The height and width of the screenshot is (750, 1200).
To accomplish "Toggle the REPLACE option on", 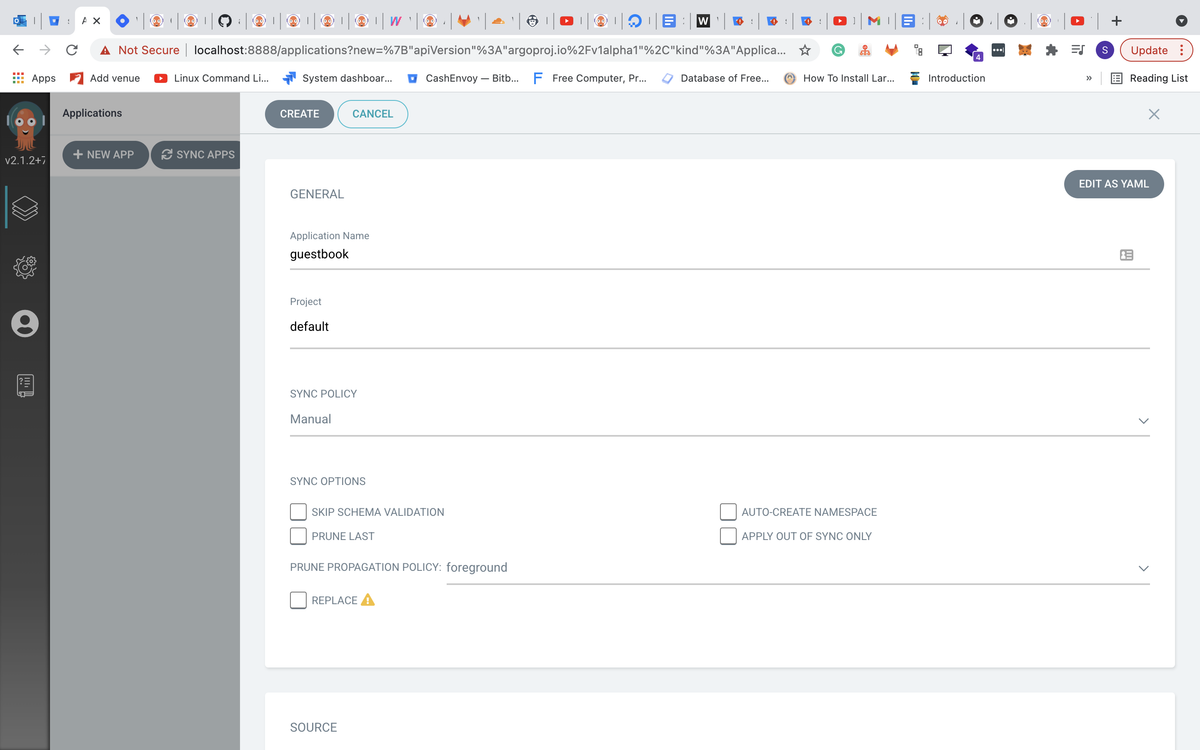I will click(x=298, y=599).
